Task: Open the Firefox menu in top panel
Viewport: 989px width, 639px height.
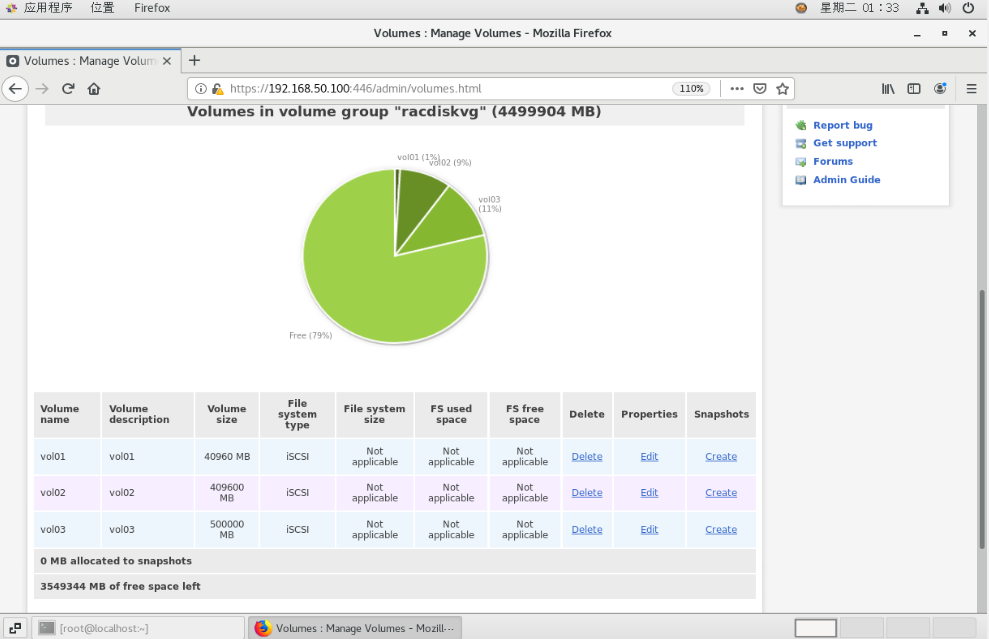Action: click(152, 8)
